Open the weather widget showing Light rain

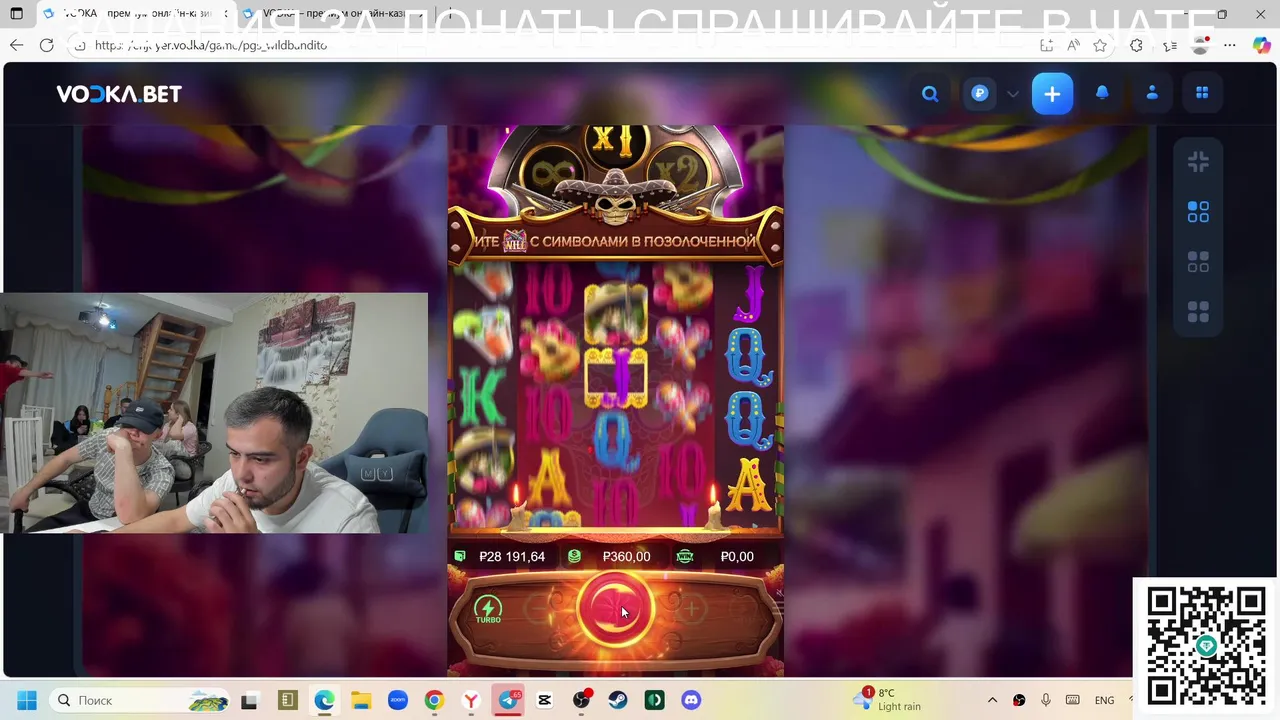click(888, 699)
